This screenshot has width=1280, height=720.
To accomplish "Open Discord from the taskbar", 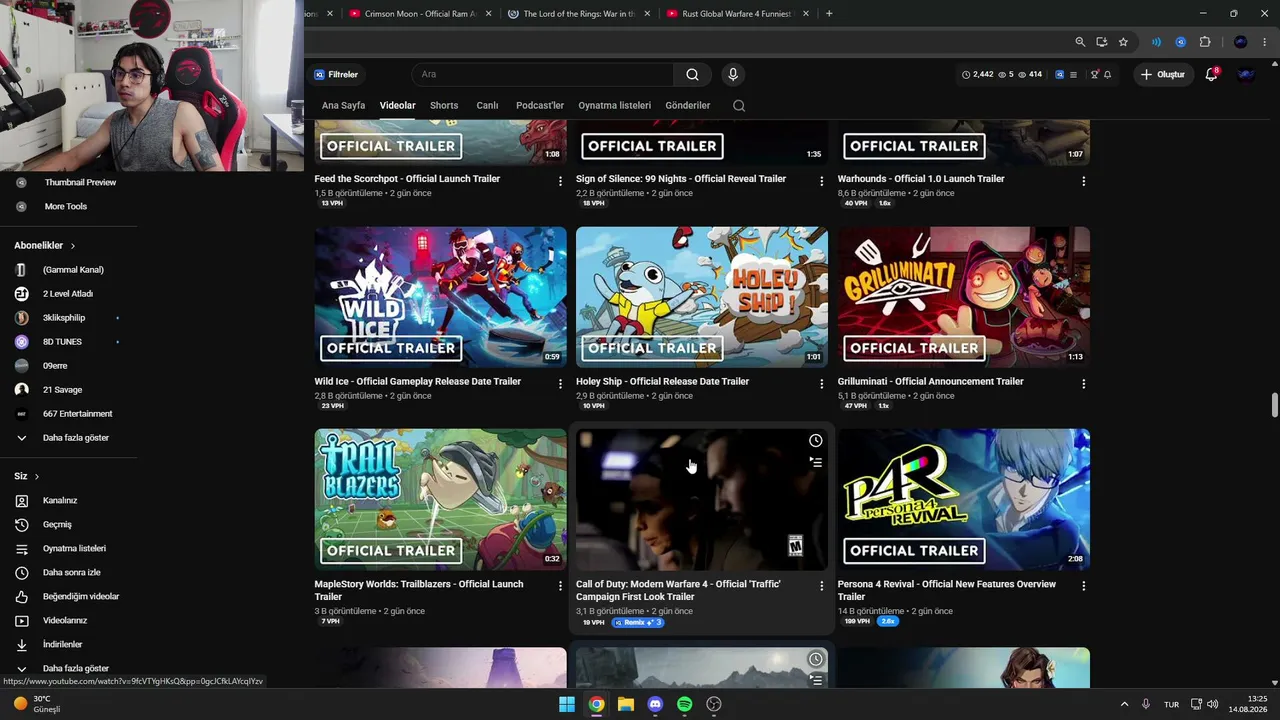I will 655,704.
